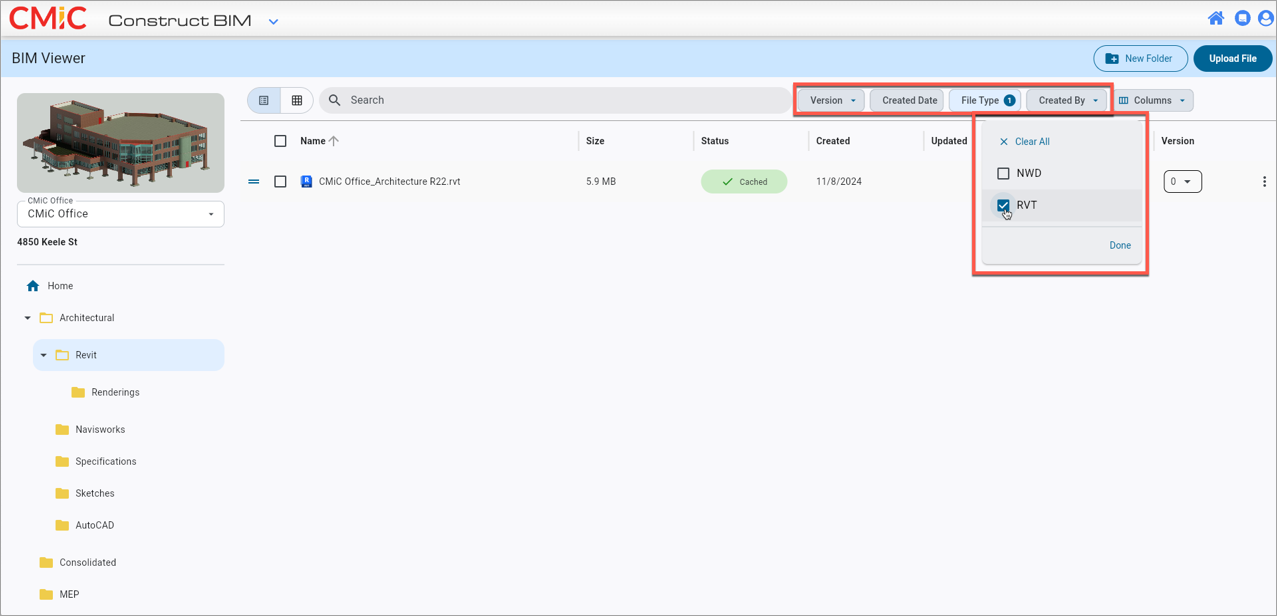Collapse the Revit folder tree arrow
This screenshot has width=1277, height=616.
coord(43,355)
